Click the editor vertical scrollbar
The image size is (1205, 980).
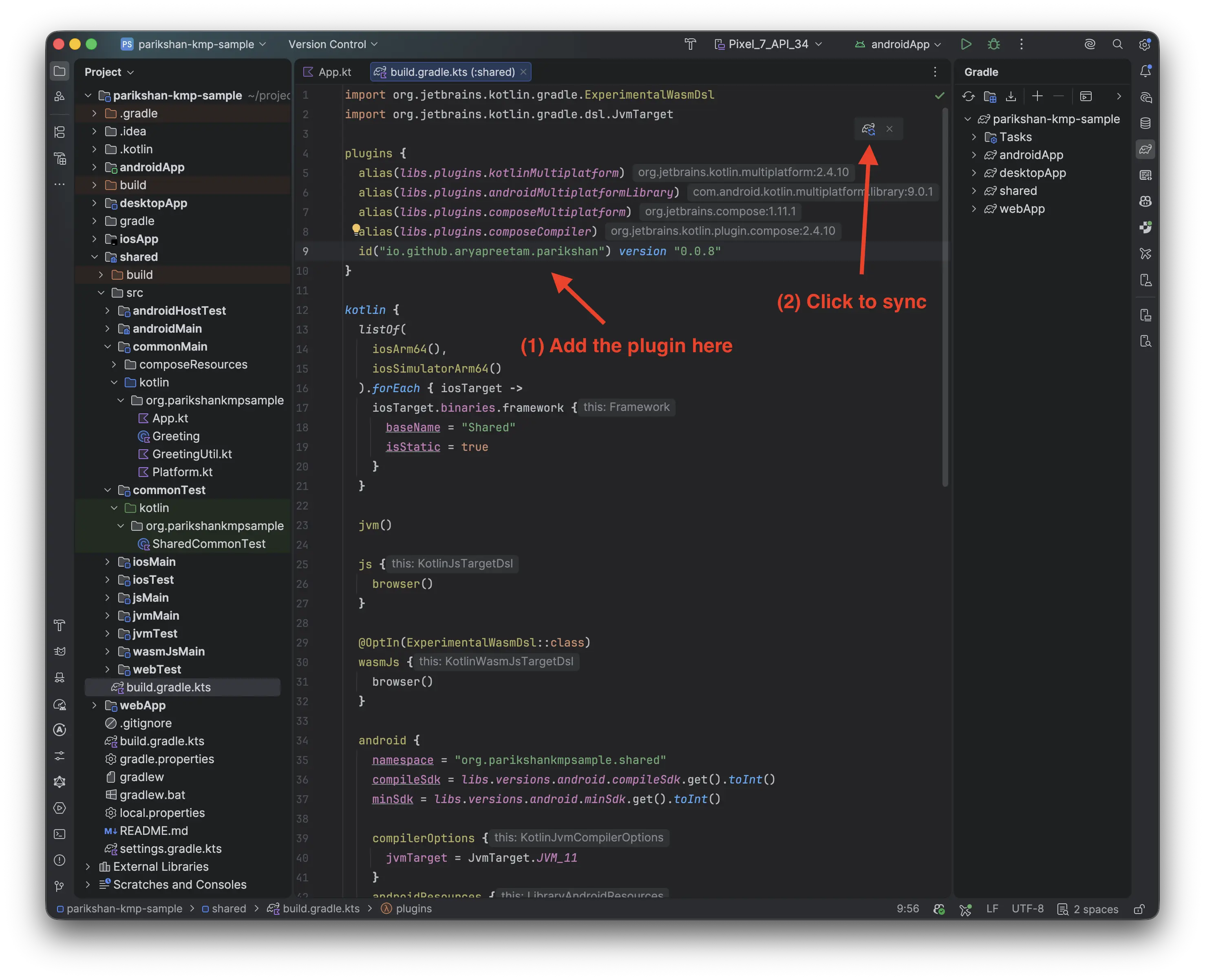945,296
